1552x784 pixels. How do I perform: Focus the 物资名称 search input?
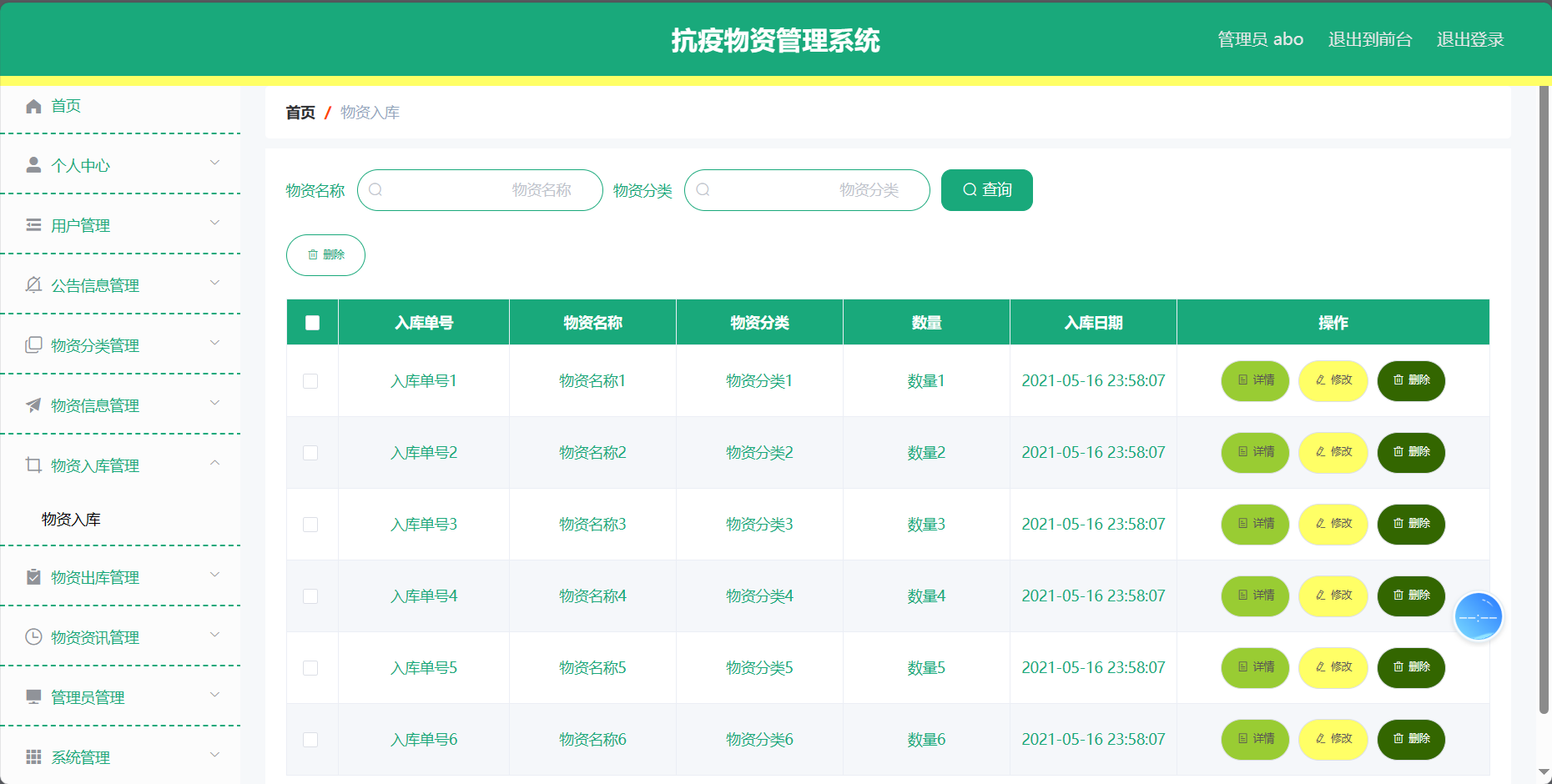480,190
